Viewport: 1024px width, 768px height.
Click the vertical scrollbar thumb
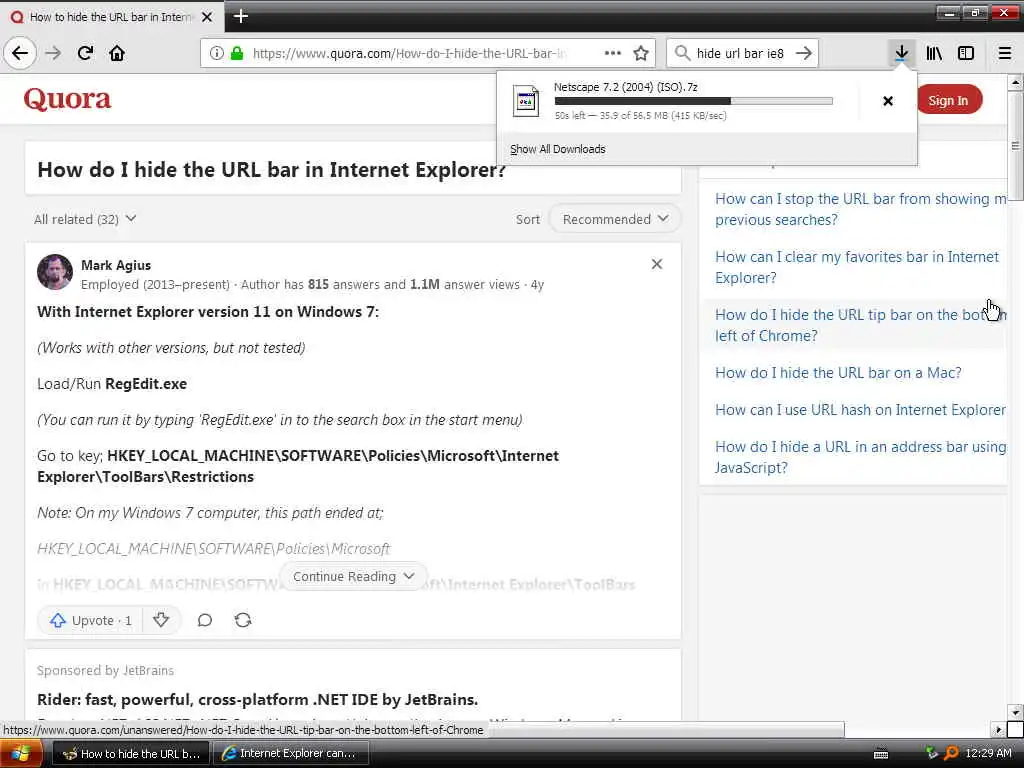(x=1015, y=147)
